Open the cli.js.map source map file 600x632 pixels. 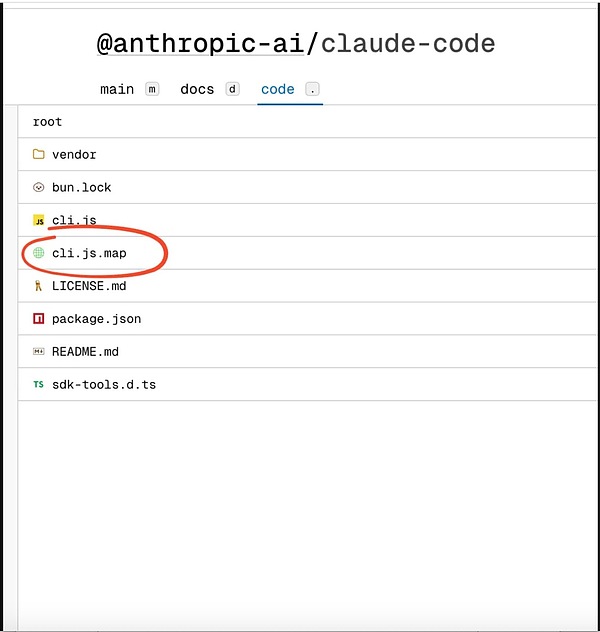tap(89, 253)
